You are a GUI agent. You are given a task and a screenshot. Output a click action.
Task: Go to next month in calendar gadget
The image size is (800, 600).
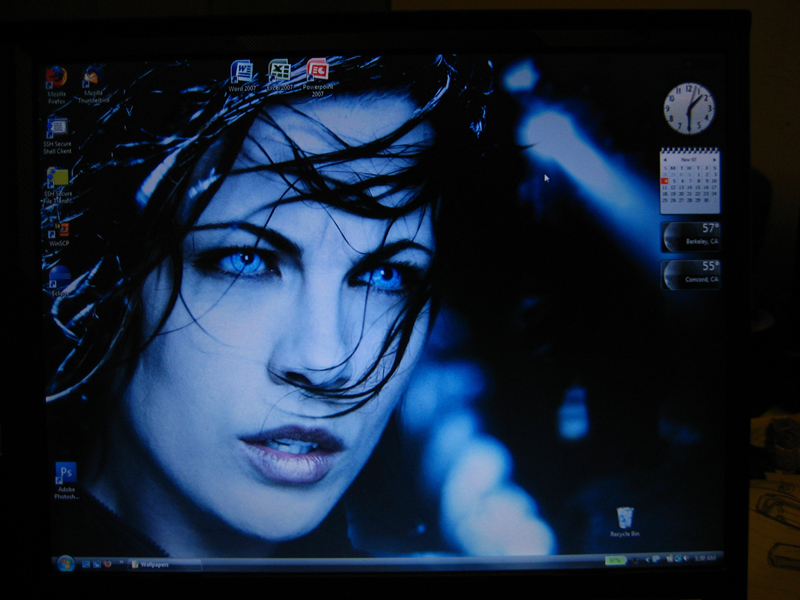pos(714,160)
